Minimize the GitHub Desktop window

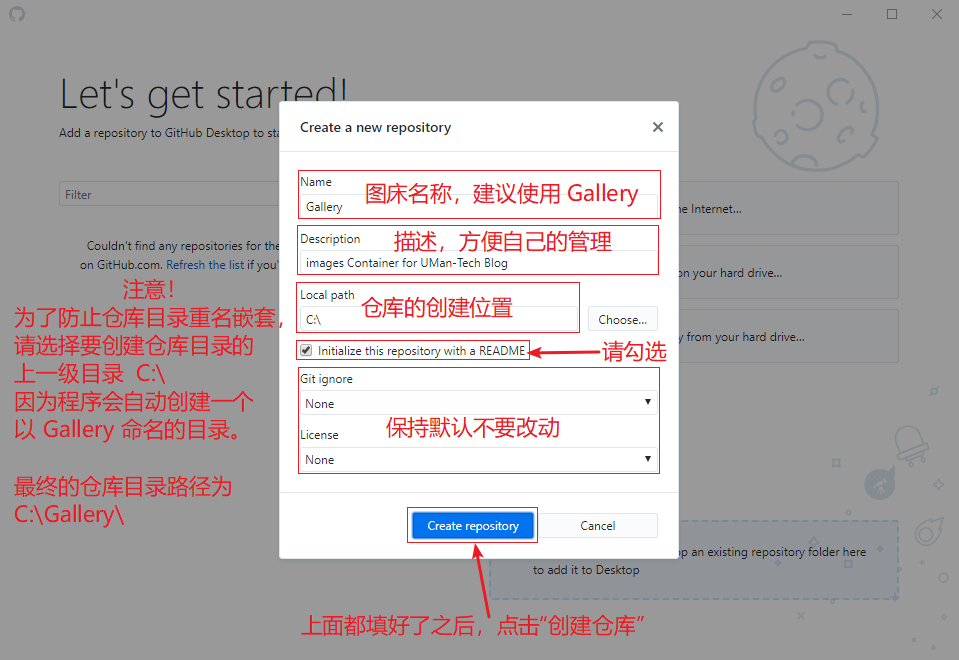click(x=847, y=13)
